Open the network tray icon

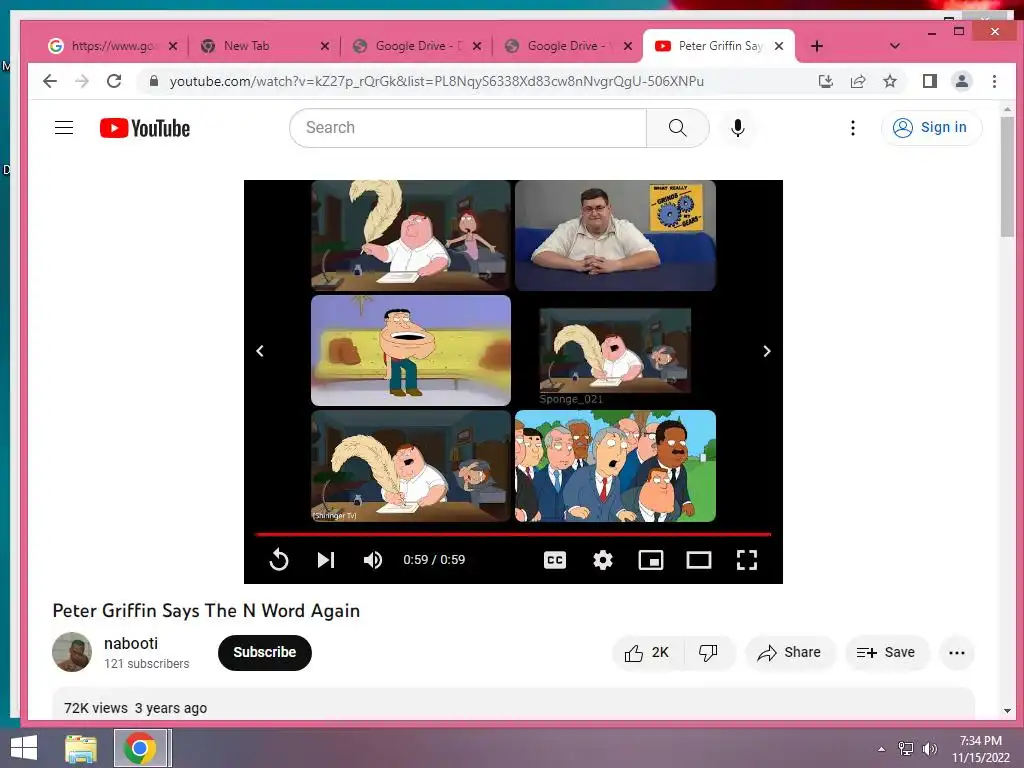(x=906, y=749)
